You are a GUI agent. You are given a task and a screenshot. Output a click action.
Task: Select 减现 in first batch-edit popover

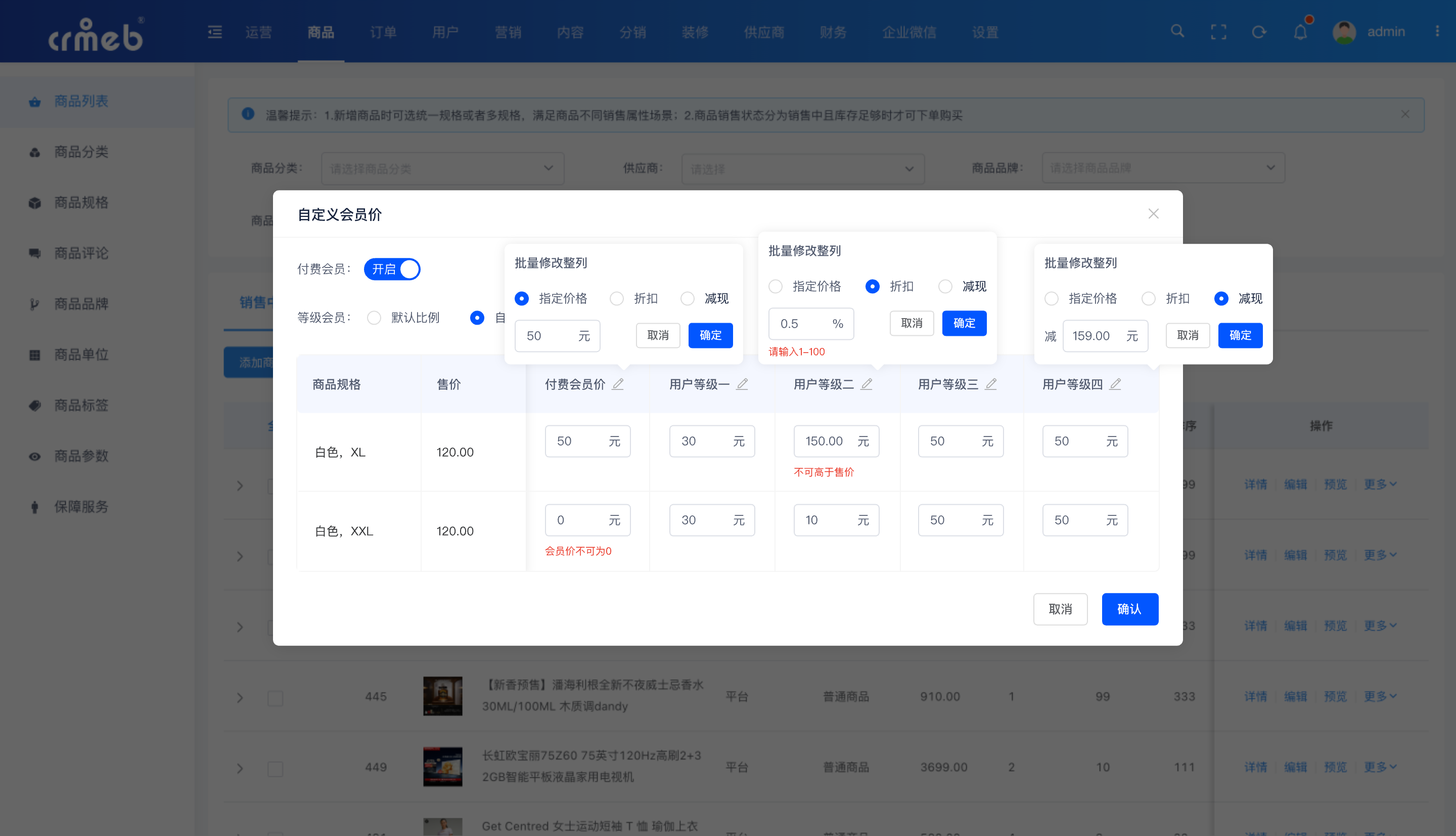pos(688,298)
